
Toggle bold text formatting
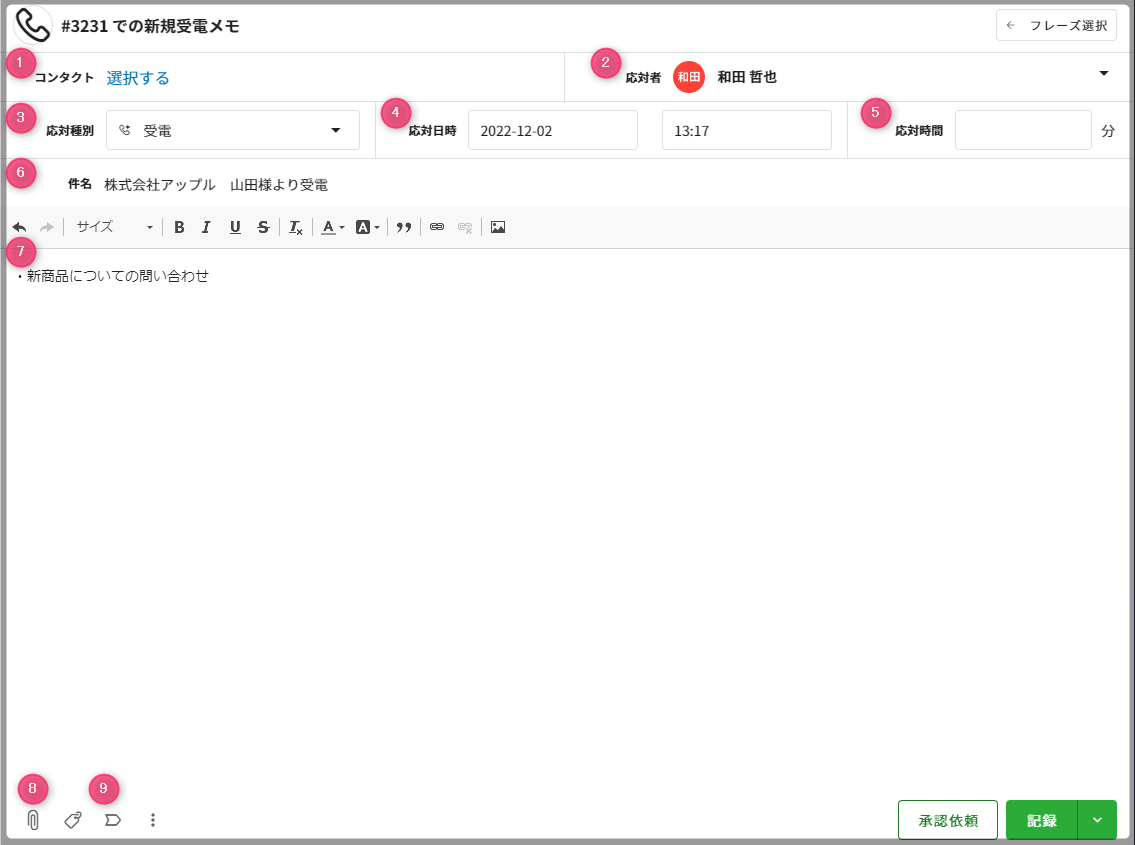point(179,227)
